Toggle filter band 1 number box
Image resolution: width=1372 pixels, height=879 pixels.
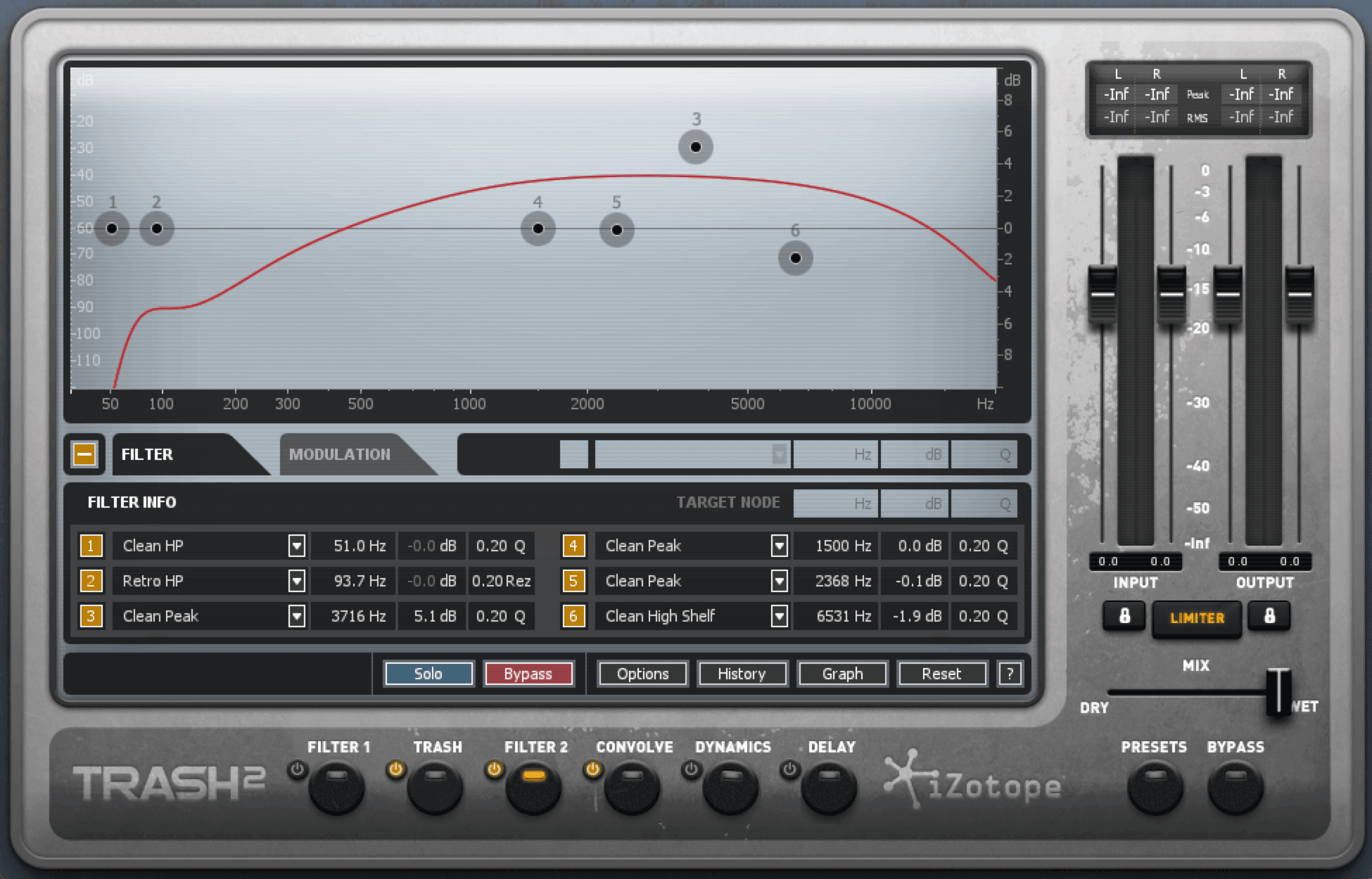[x=91, y=546]
